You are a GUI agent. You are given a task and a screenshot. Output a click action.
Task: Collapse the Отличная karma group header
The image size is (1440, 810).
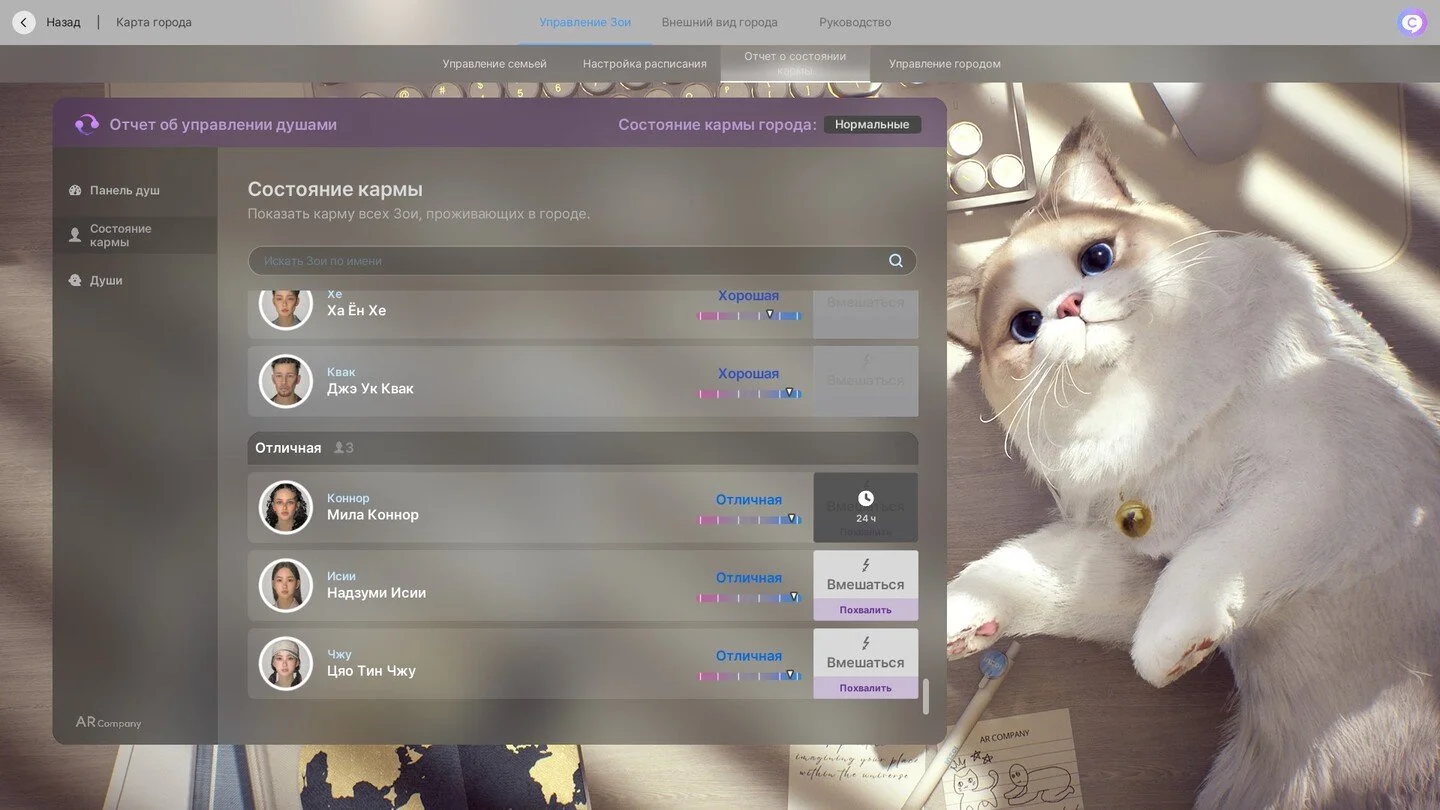click(583, 448)
